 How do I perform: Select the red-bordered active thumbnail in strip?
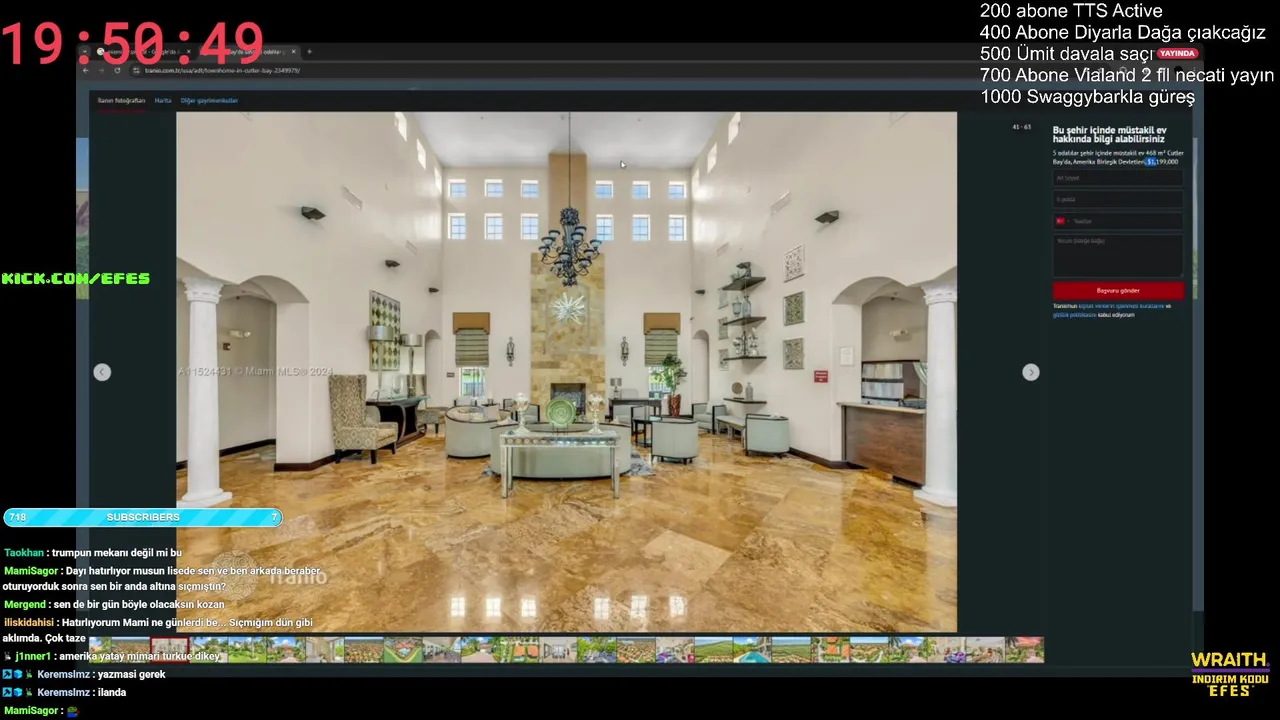(169, 650)
